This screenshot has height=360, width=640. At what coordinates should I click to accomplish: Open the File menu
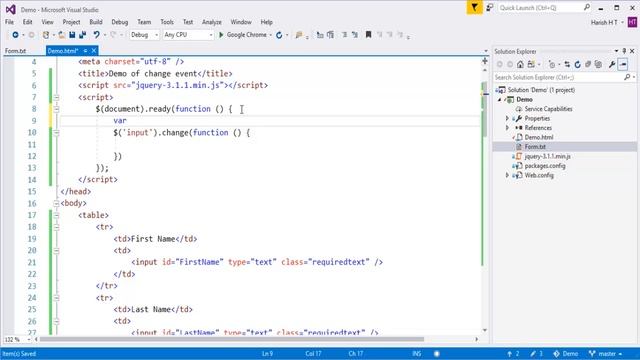[x=9, y=22]
